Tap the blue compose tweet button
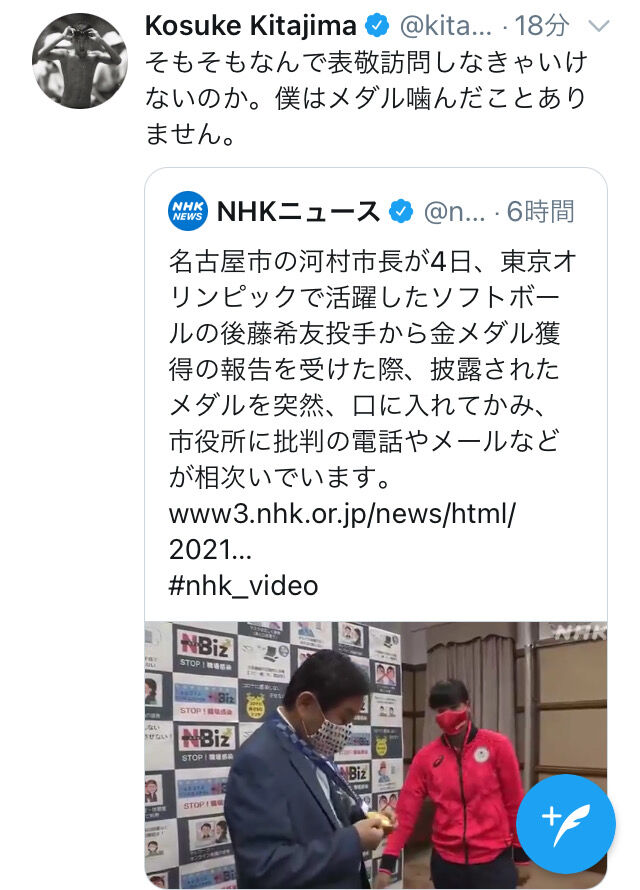The height and width of the screenshot is (890, 640). click(566, 824)
